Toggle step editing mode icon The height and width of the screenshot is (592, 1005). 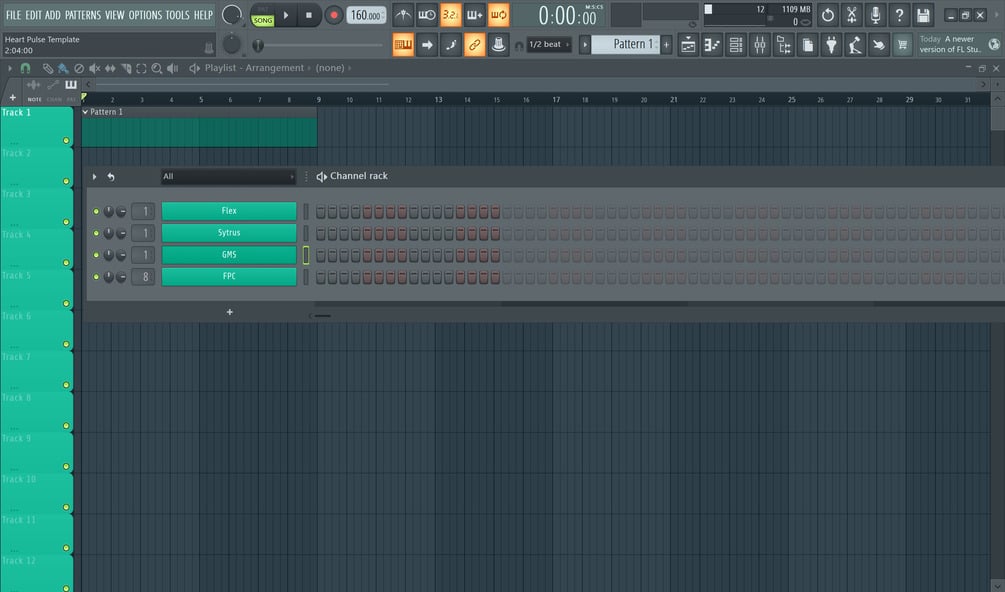(451, 45)
